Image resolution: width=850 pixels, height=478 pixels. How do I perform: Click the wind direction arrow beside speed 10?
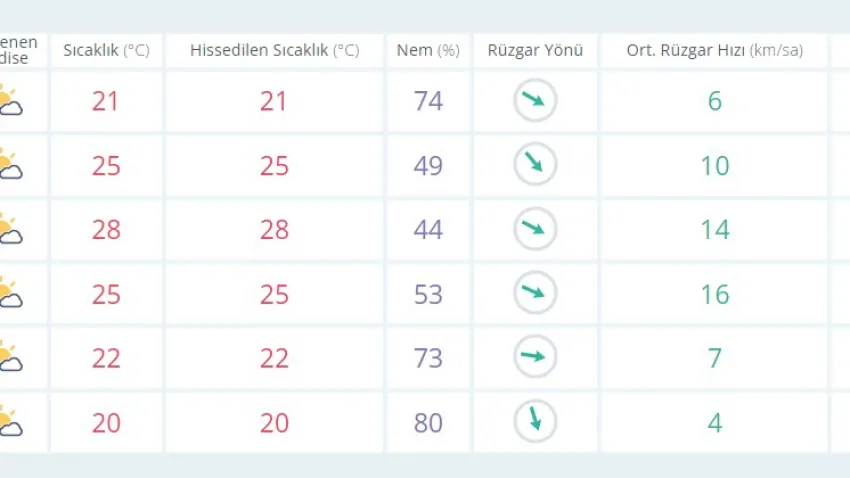[x=535, y=164]
